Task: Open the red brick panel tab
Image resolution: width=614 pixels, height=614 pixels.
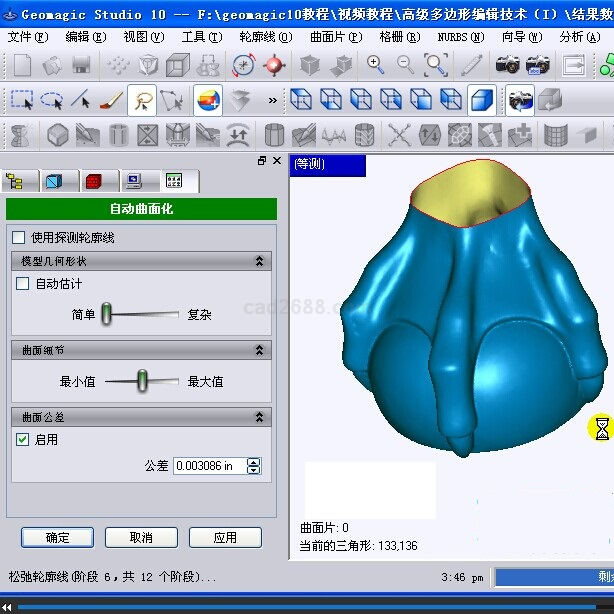Action: point(94,181)
